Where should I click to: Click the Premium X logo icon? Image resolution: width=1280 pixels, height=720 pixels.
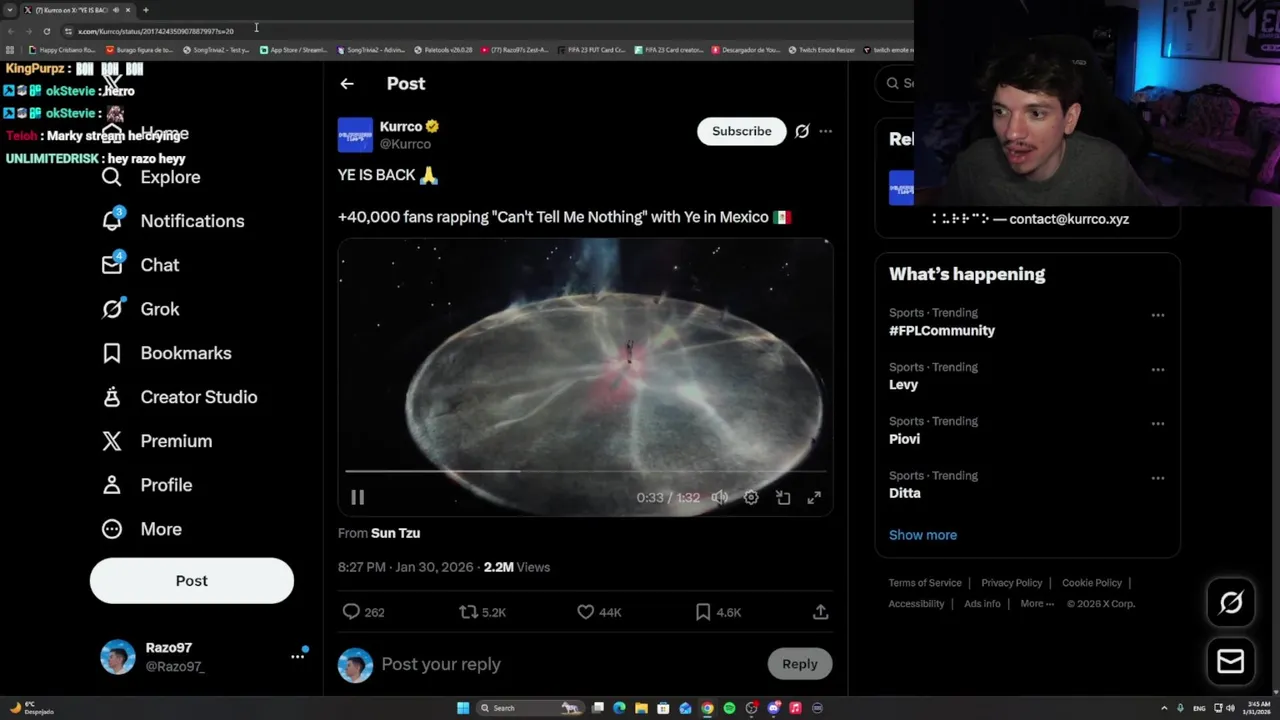coord(112,441)
